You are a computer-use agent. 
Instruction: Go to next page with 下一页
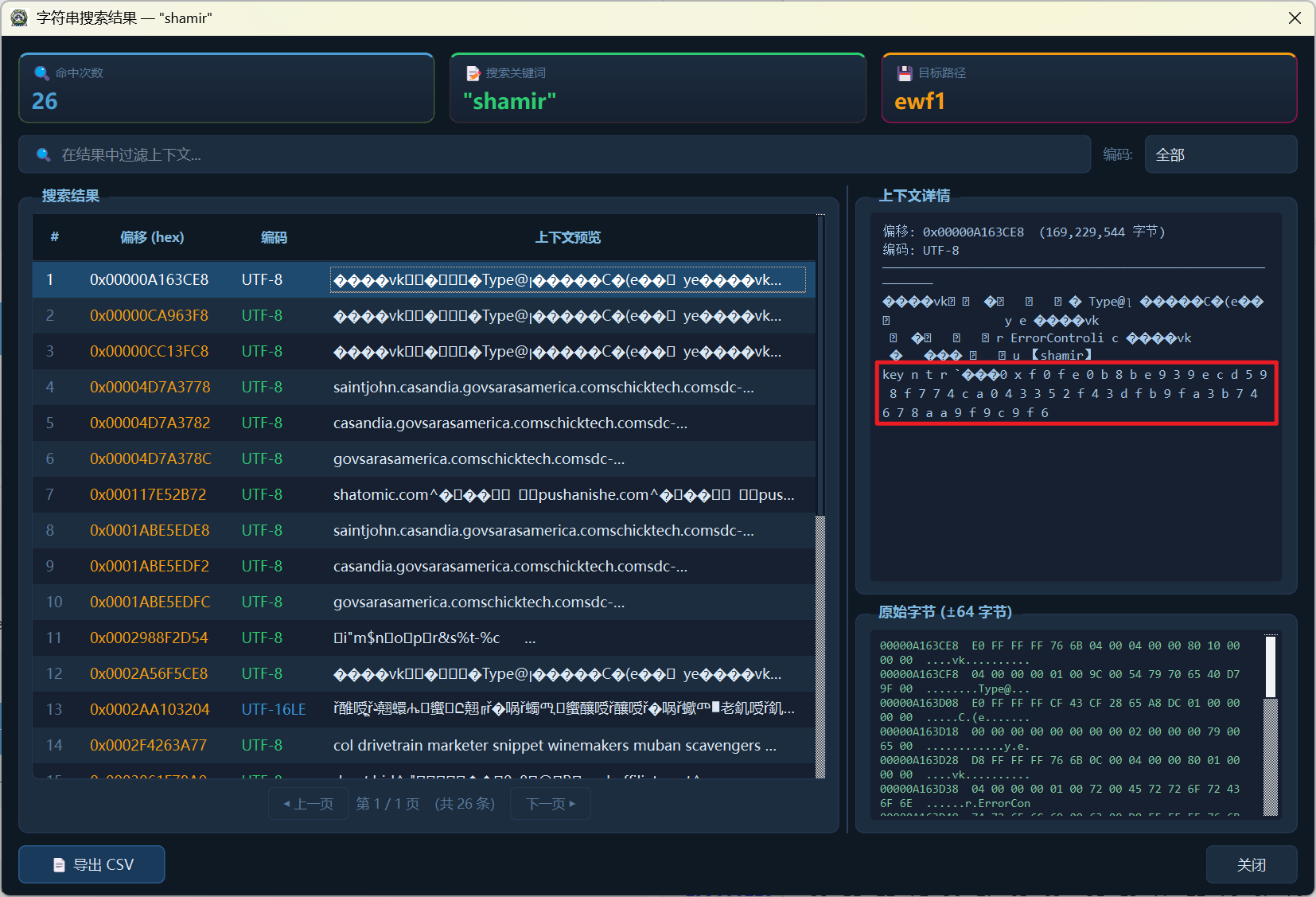coord(550,804)
